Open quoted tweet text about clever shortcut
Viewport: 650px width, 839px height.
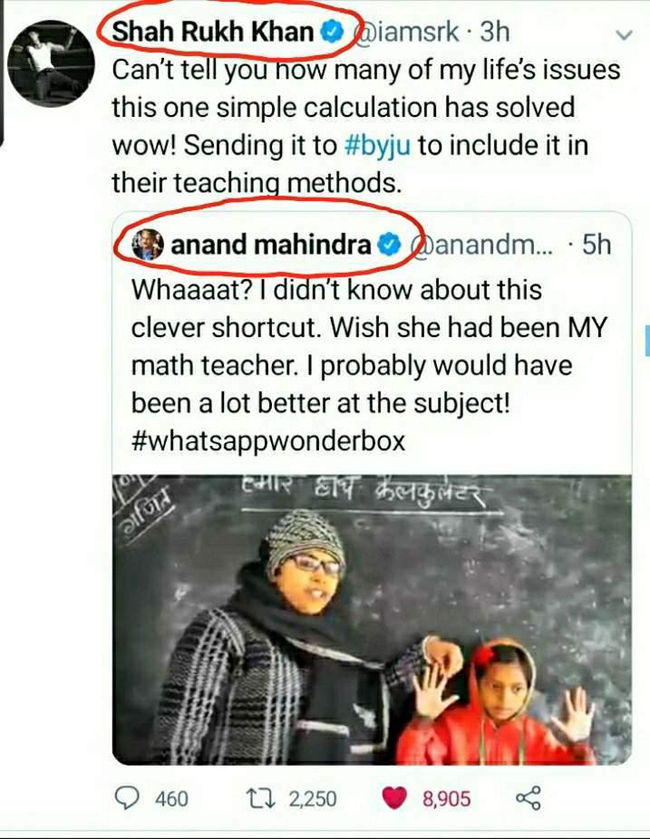click(369, 365)
